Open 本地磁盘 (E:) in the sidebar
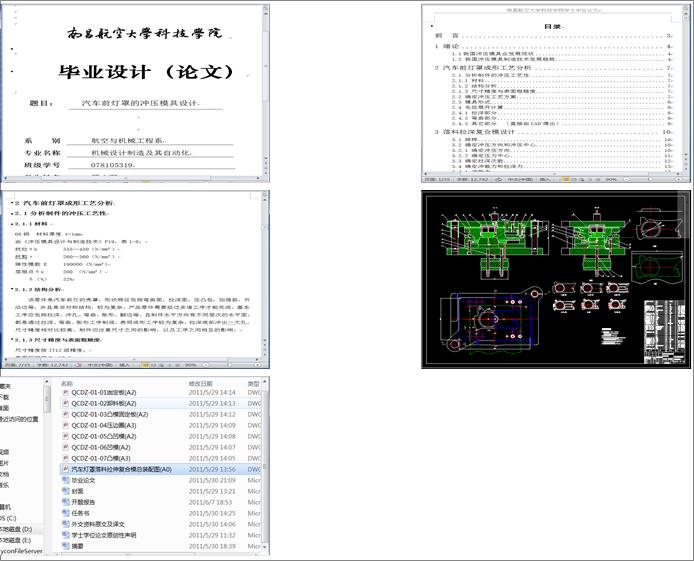This screenshot has height=561, width=694. point(16,540)
